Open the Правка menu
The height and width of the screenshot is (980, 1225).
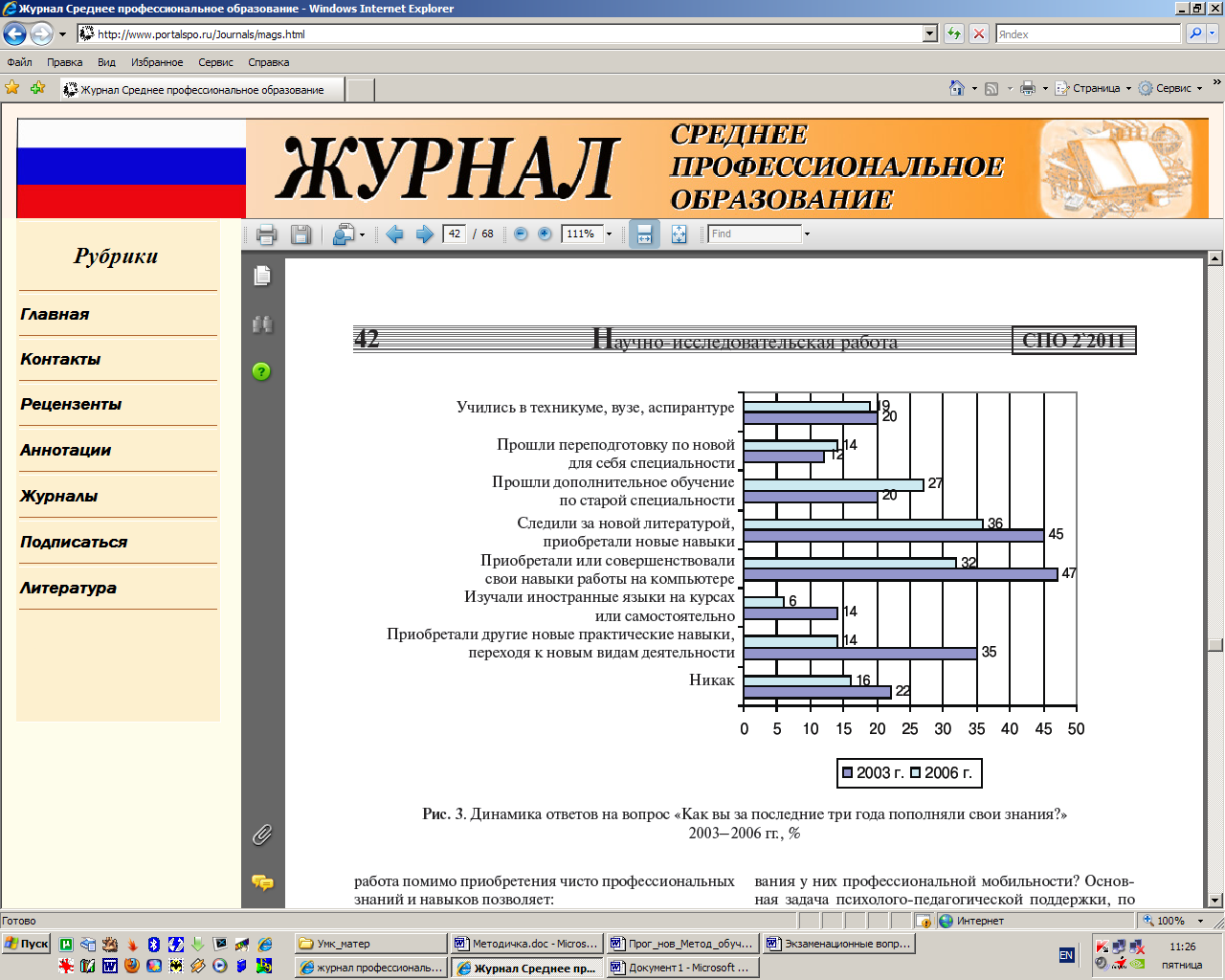[x=64, y=62]
